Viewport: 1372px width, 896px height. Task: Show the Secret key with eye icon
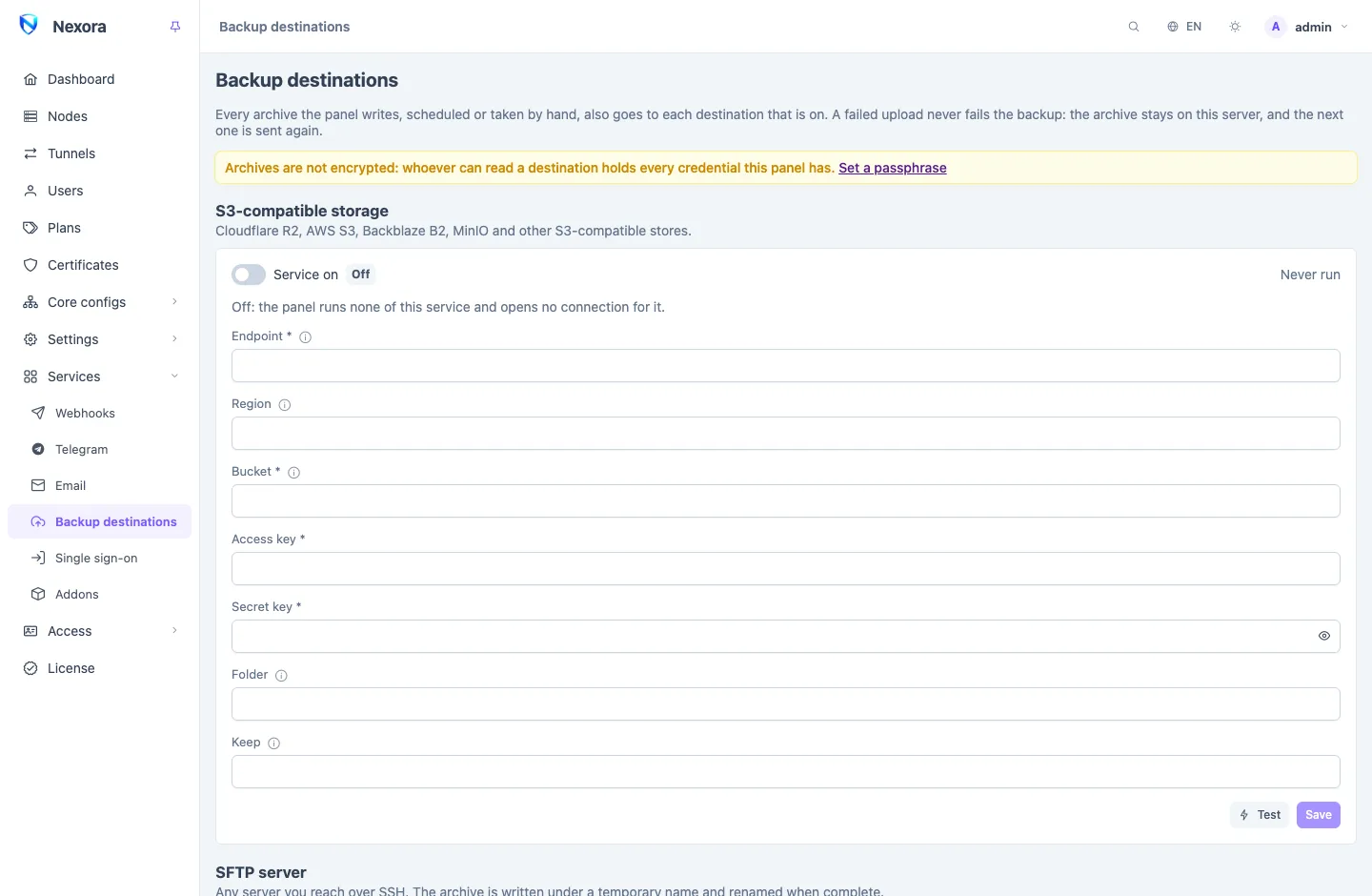tap(1324, 636)
